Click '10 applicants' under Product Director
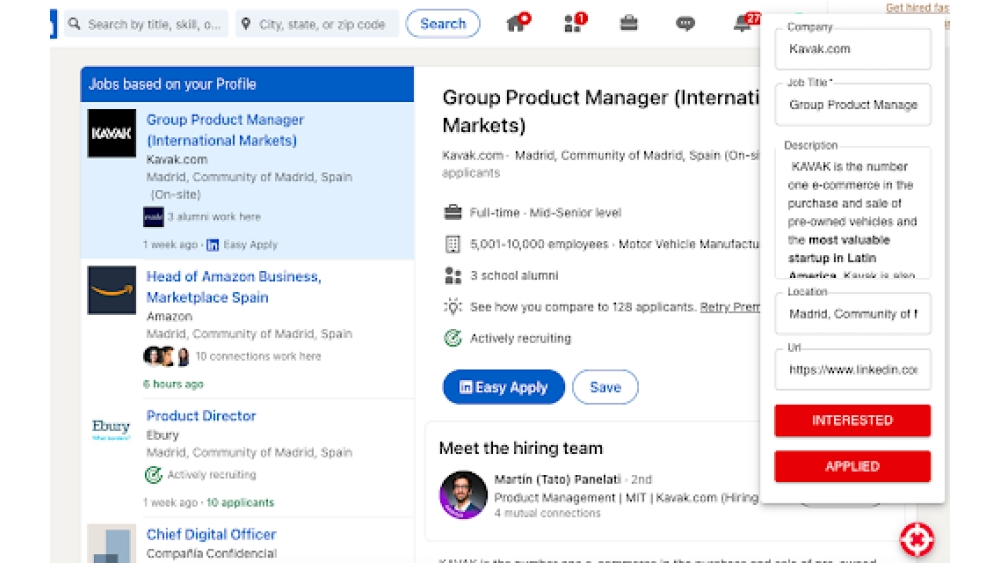 click(240, 502)
